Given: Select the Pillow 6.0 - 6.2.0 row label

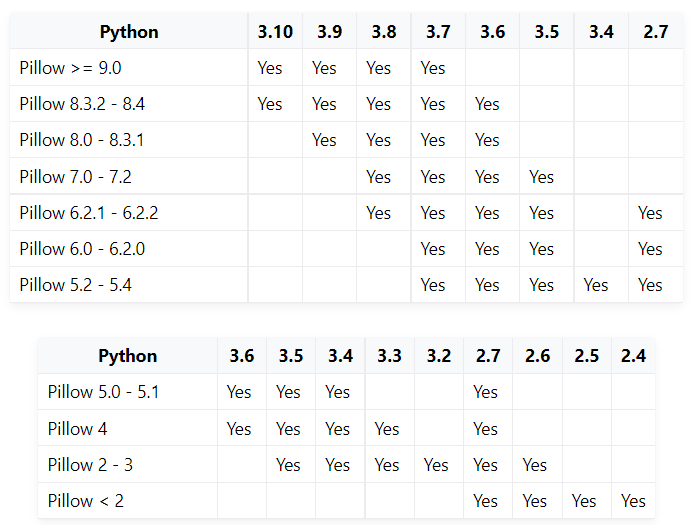Looking at the screenshot, I should (82, 249).
